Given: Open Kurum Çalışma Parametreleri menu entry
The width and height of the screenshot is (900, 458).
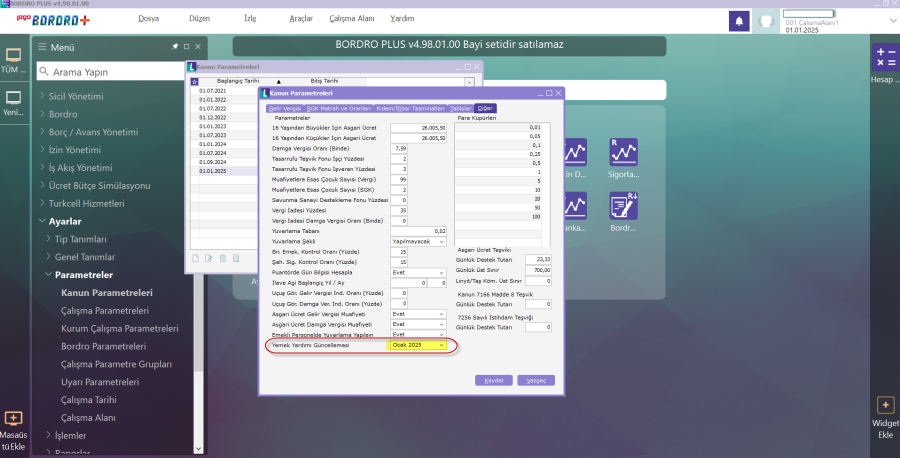Looking at the screenshot, I should pos(119,328).
